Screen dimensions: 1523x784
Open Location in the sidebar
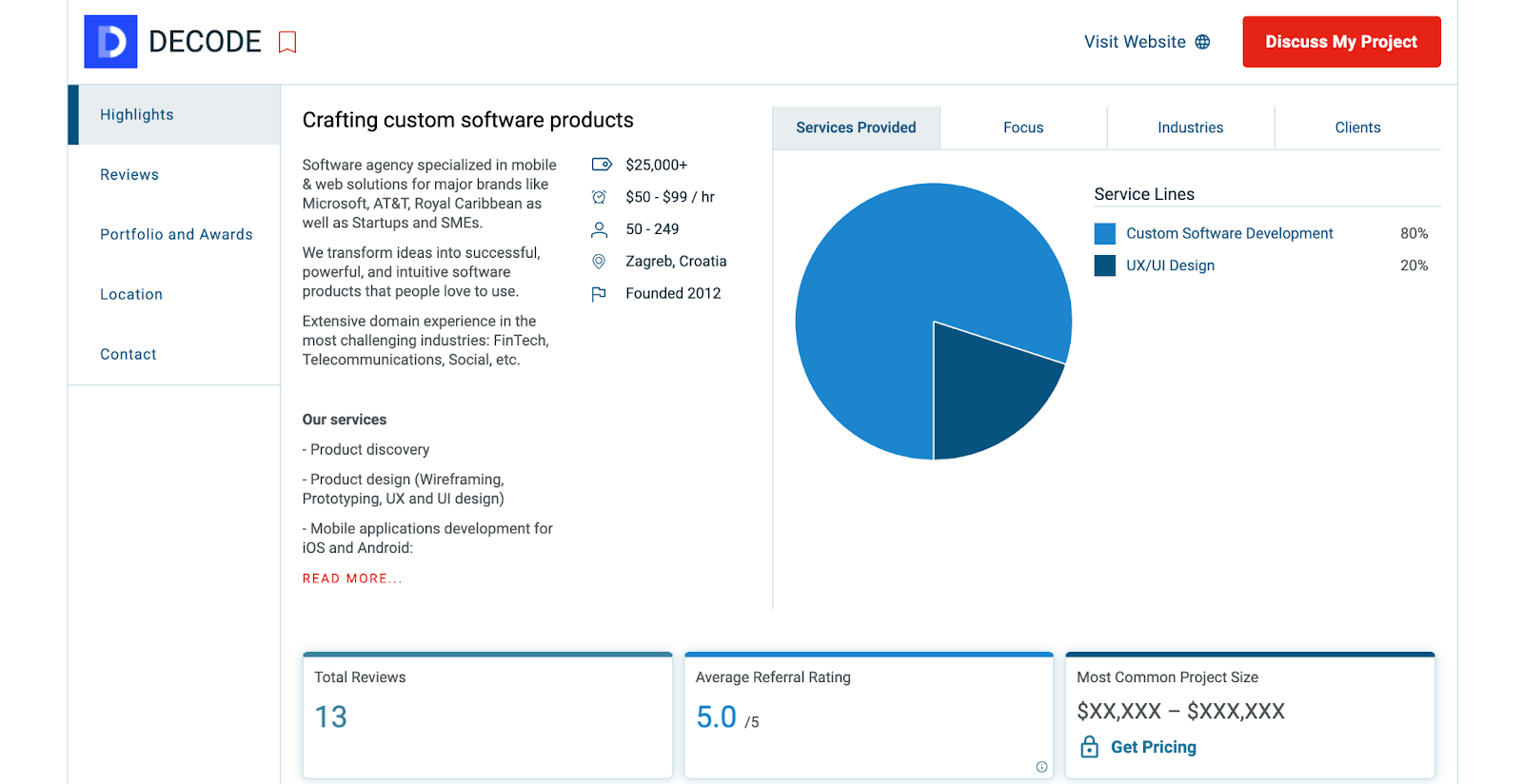(131, 294)
